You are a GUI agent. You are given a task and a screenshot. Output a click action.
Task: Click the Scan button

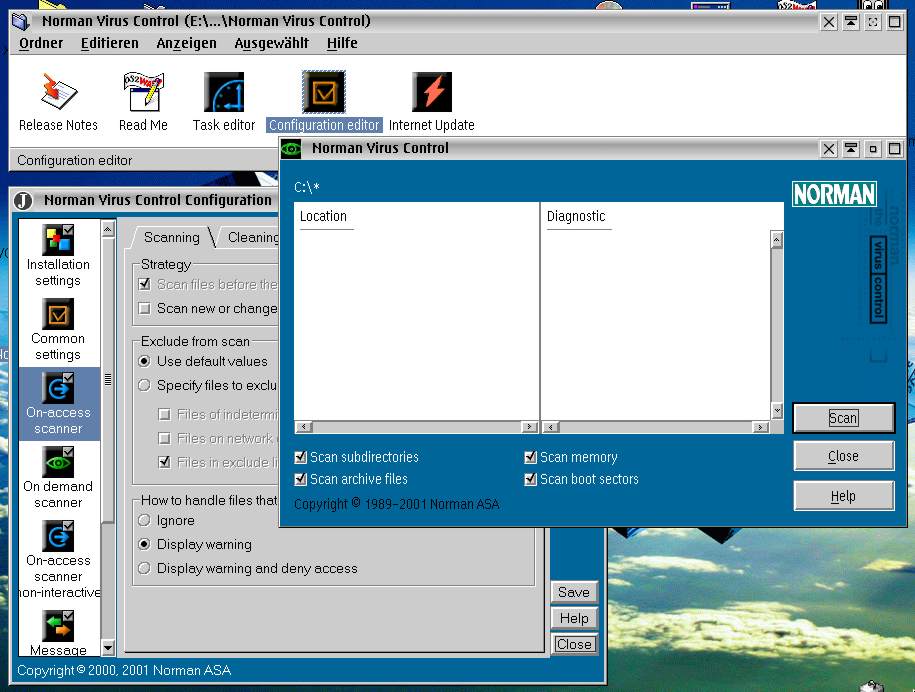click(x=843, y=418)
